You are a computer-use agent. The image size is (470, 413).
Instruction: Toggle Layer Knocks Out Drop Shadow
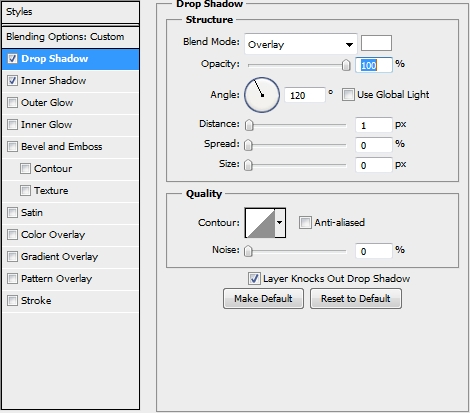(x=254, y=278)
